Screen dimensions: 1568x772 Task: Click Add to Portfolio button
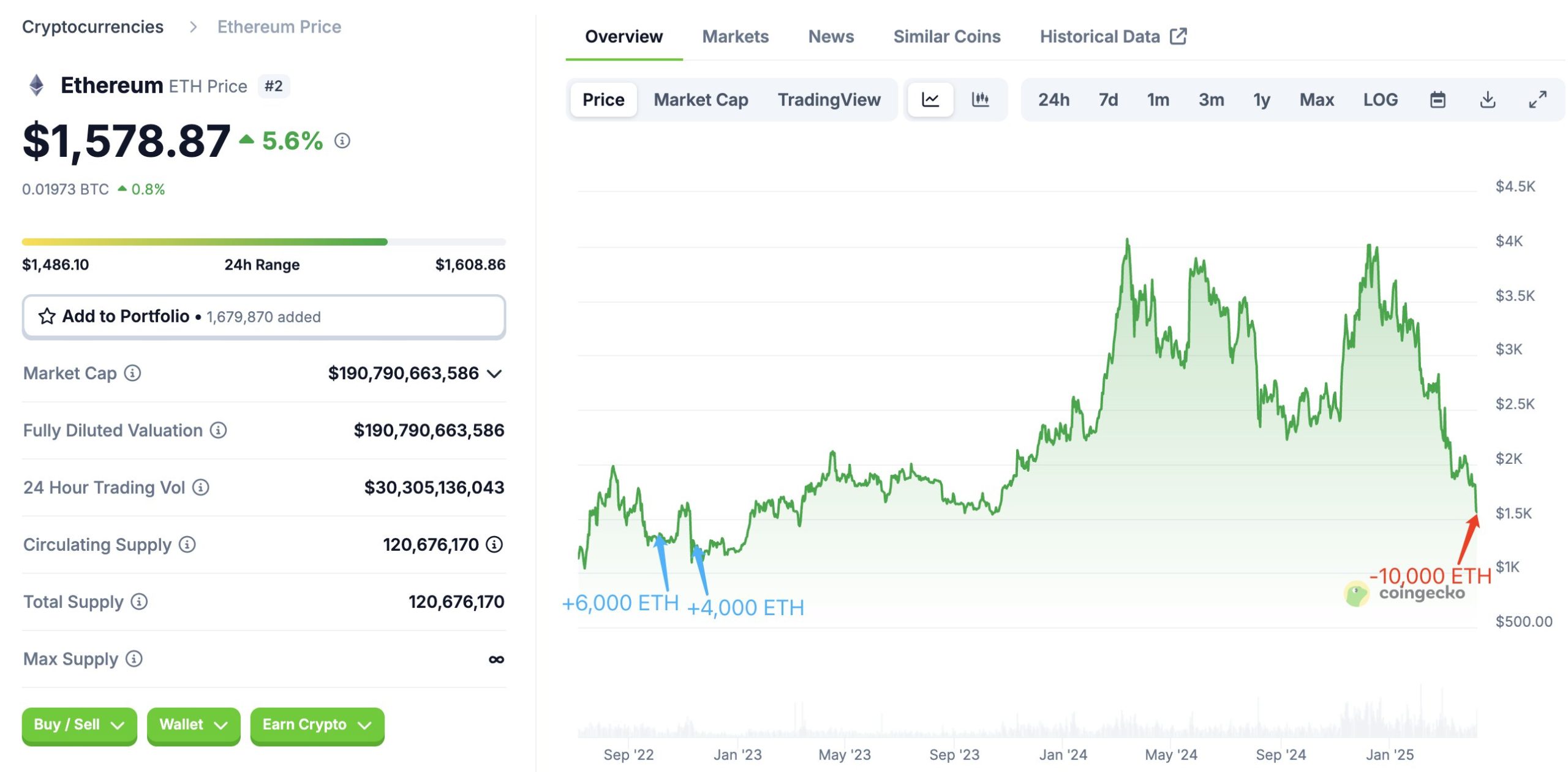(x=263, y=316)
